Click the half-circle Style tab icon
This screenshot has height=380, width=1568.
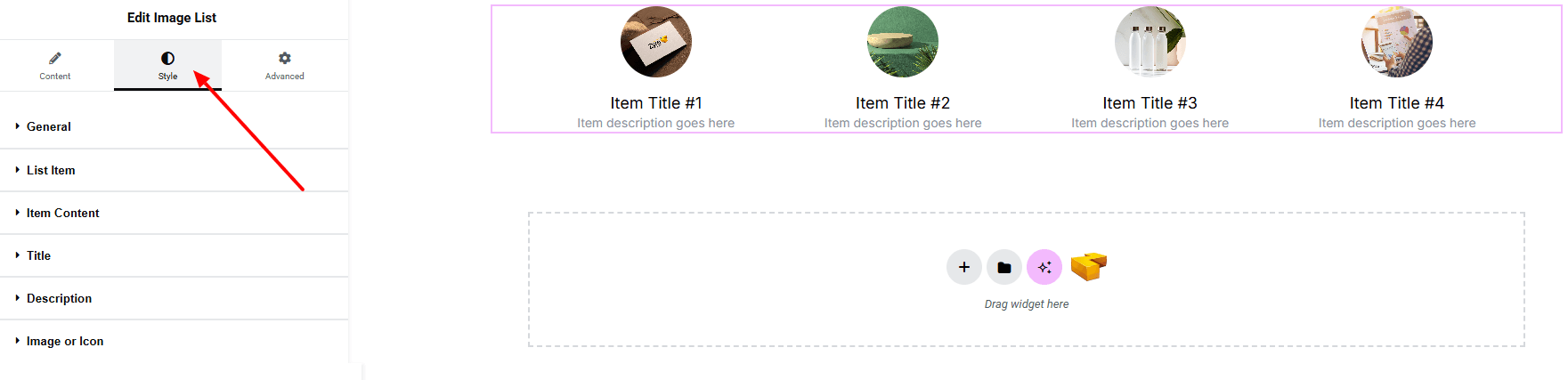point(167,59)
